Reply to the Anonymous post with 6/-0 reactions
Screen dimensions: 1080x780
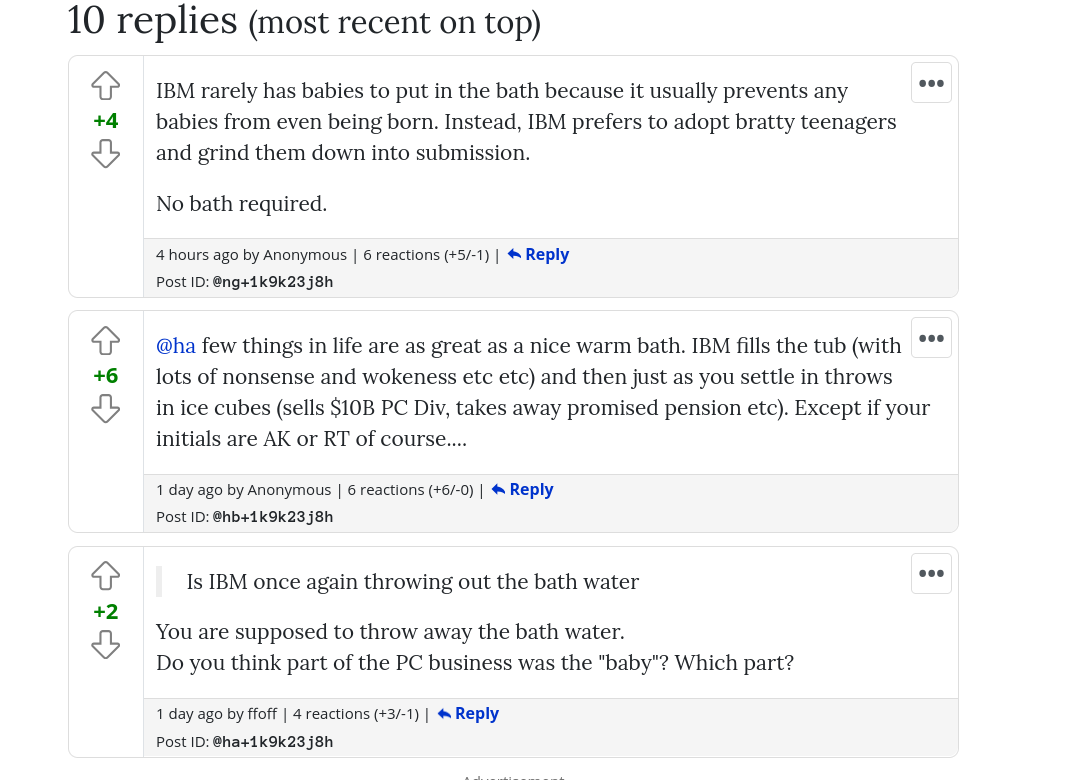(522, 490)
